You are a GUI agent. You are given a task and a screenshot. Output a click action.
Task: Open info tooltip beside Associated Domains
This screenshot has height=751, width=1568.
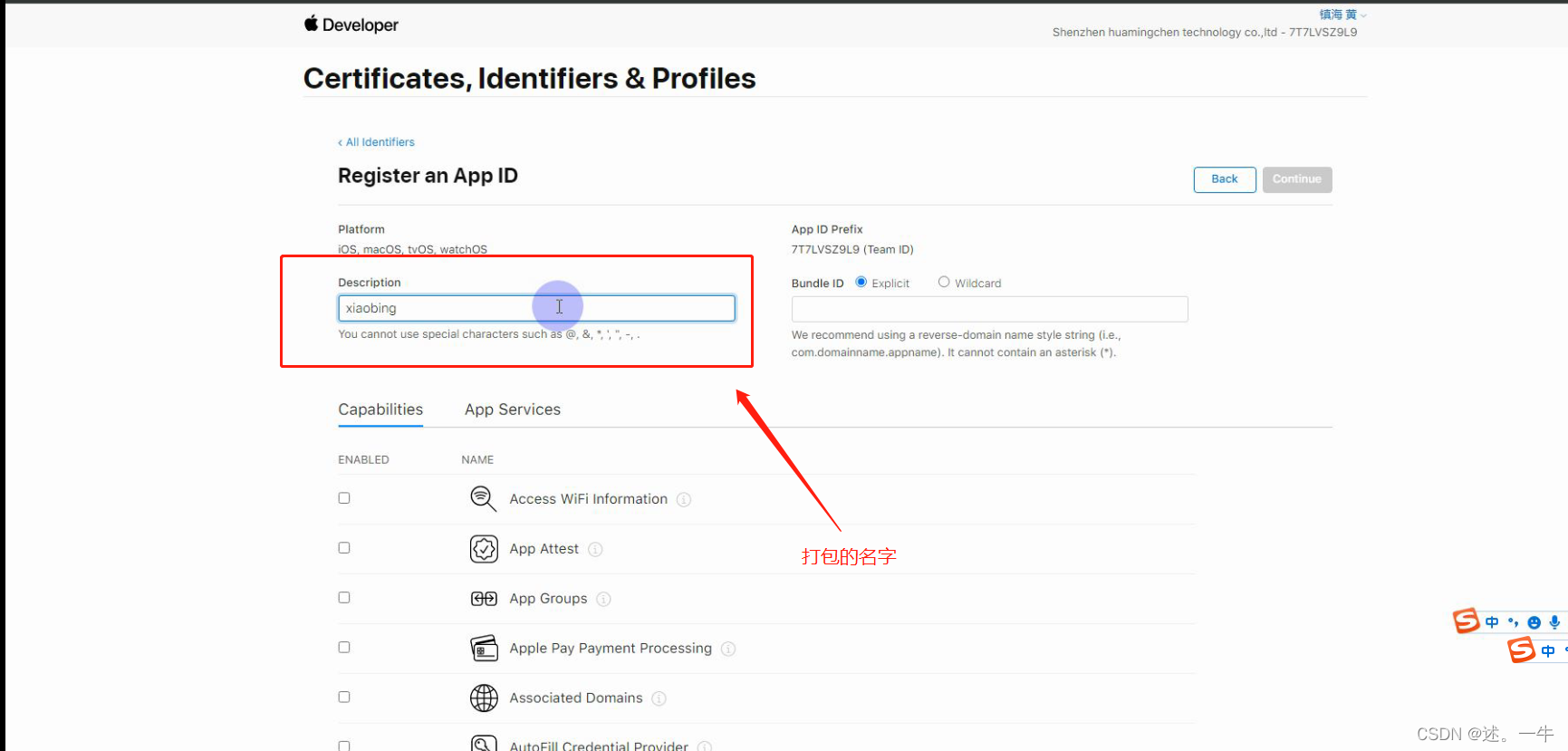(659, 698)
